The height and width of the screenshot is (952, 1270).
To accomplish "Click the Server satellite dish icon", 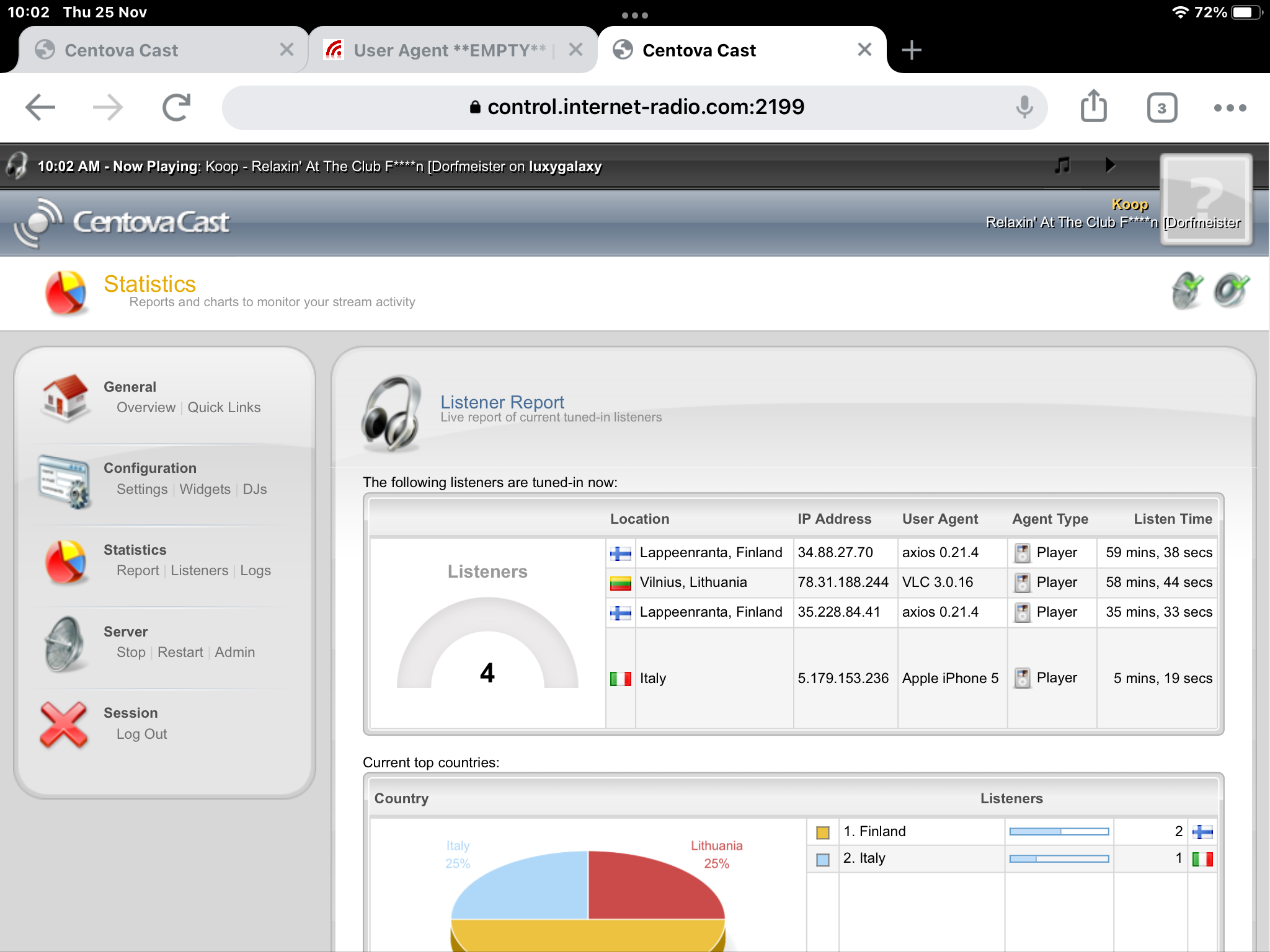I will pyautogui.click(x=64, y=643).
